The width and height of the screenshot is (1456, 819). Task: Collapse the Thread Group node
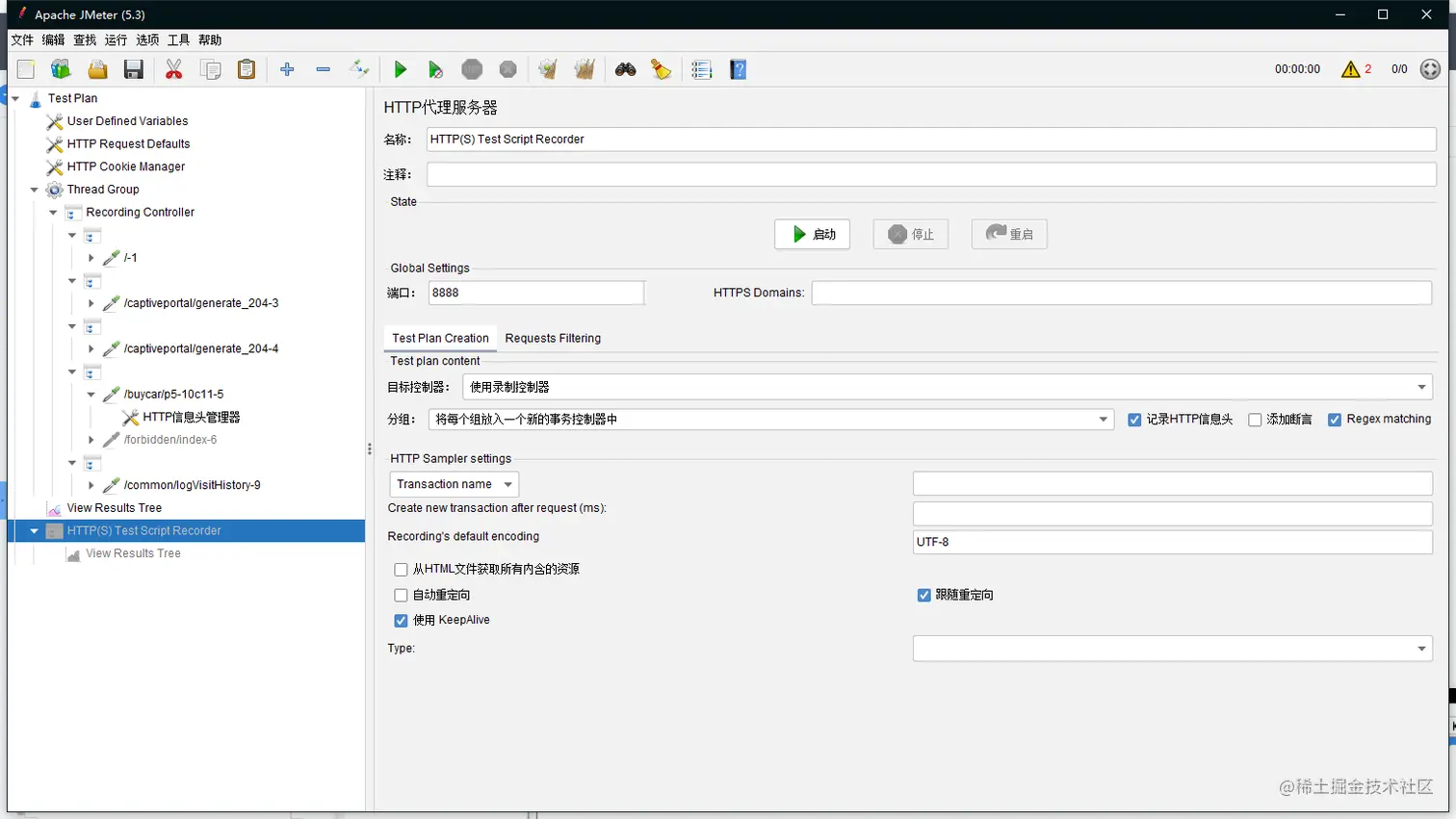coord(35,190)
